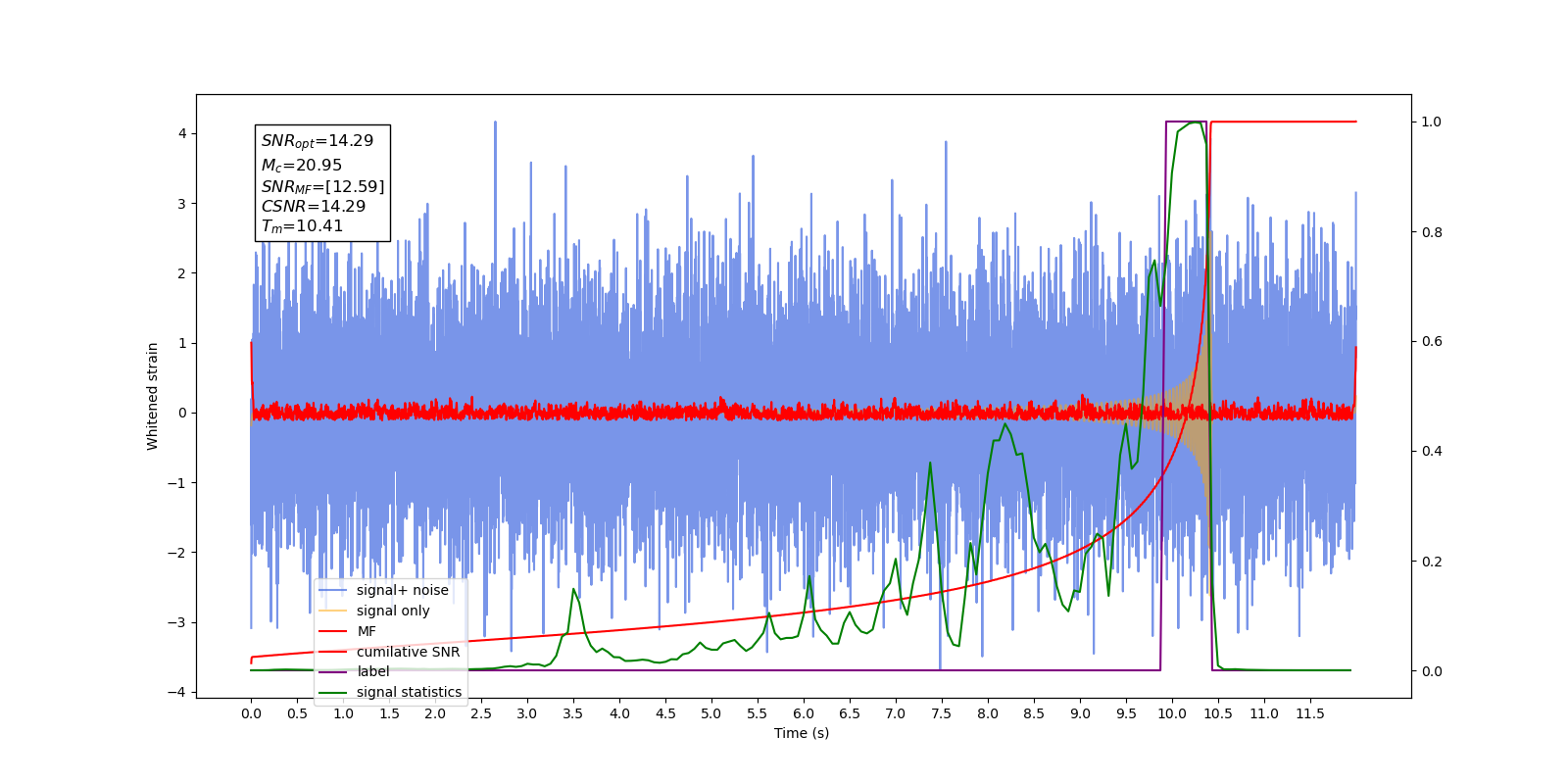Click the 7.0 x-axis tick label
Image resolution: width=1568 pixels, height=784 pixels.
[x=896, y=713]
